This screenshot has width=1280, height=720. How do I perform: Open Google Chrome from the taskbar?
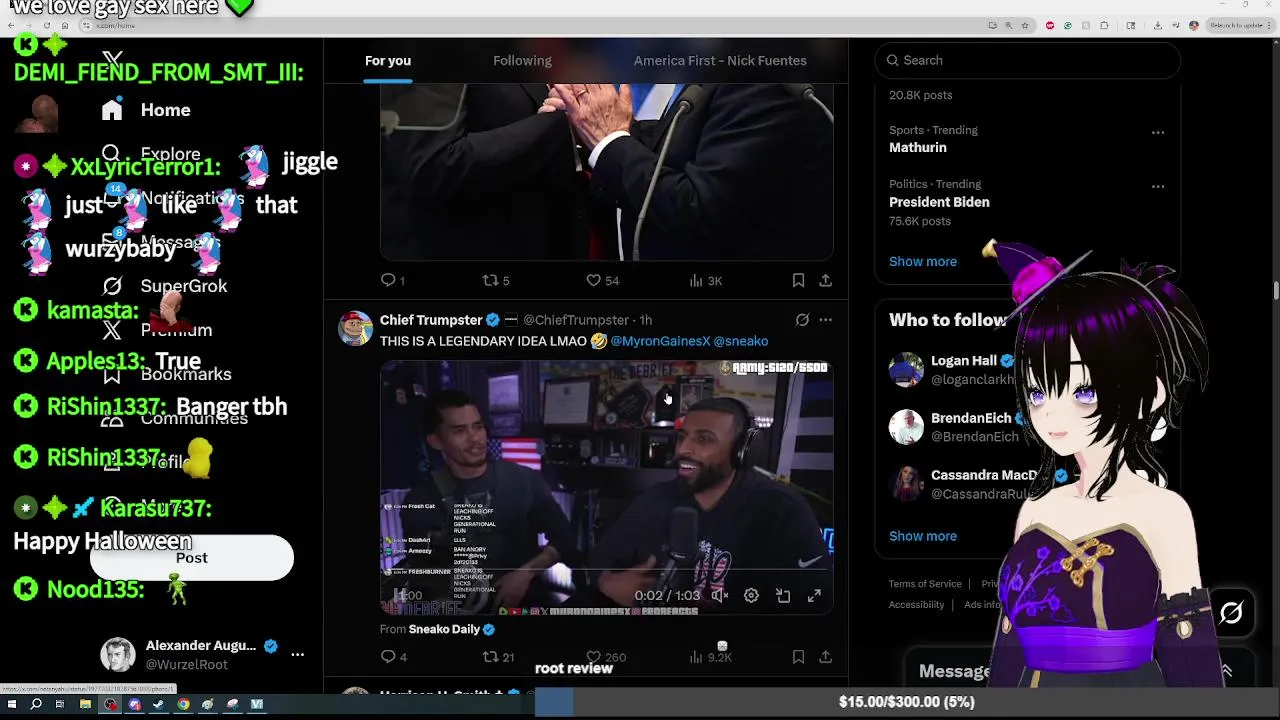pos(183,704)
